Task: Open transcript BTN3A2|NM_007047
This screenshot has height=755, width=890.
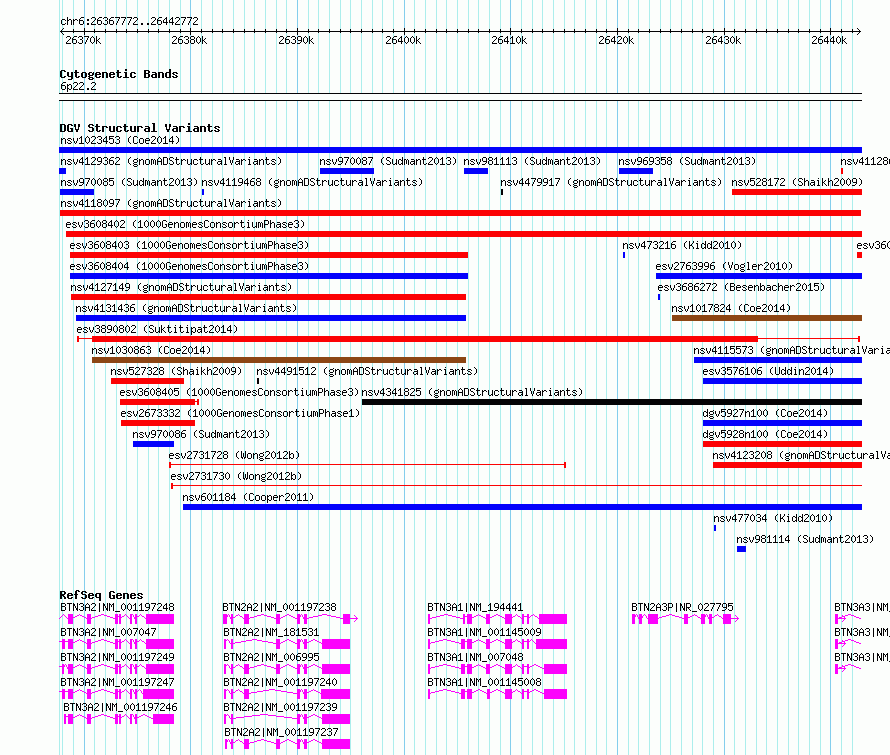Action: tap(108, 632)
